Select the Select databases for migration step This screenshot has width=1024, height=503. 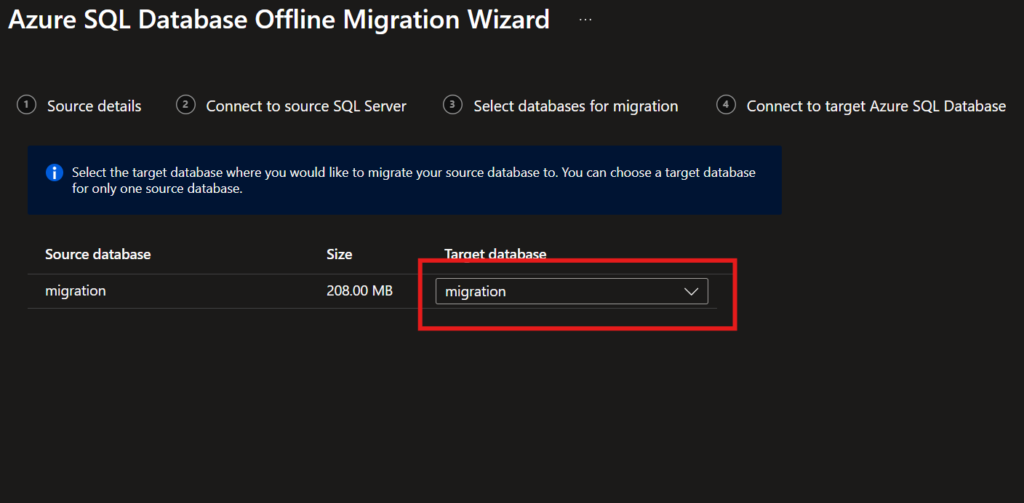coord(575,106)
